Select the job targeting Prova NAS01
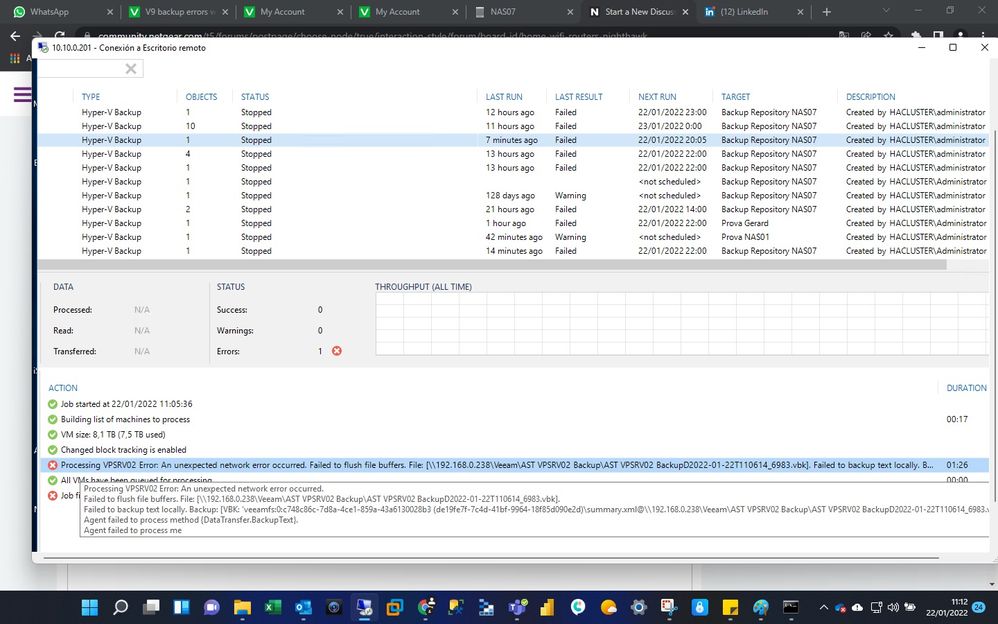The height and width of the screenshot is (624, 998). [513, 237]
